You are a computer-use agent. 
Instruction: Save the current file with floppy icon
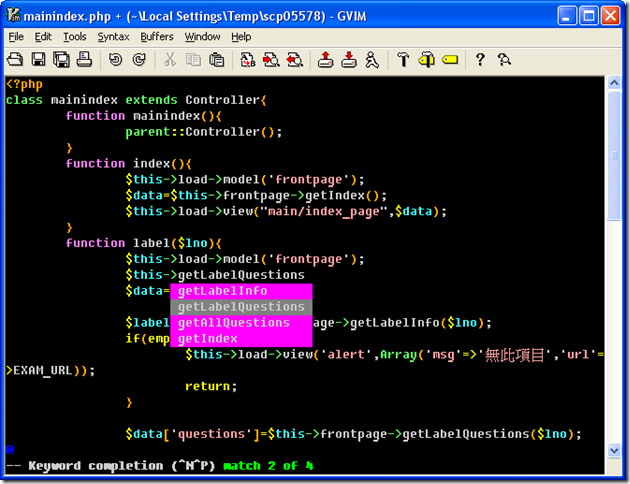(x=39, y=60)
